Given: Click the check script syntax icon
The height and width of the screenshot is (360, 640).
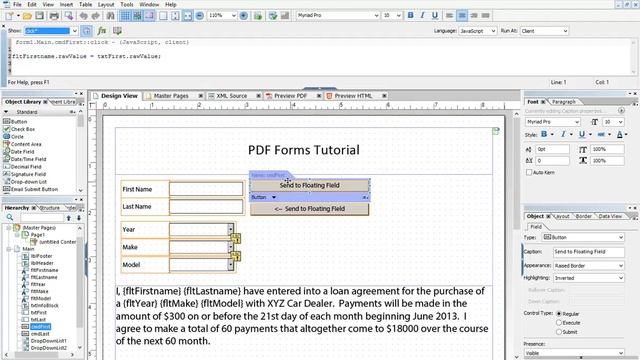Looking at the screenshot, I should (117, 31).
